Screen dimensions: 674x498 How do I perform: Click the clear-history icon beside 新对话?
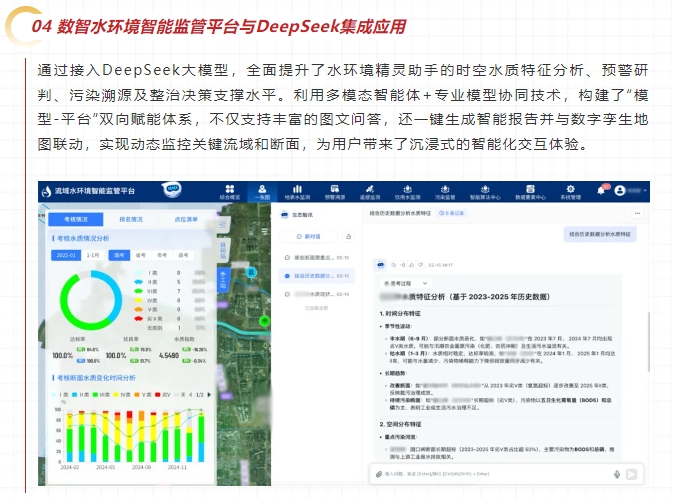pos(349,236)
